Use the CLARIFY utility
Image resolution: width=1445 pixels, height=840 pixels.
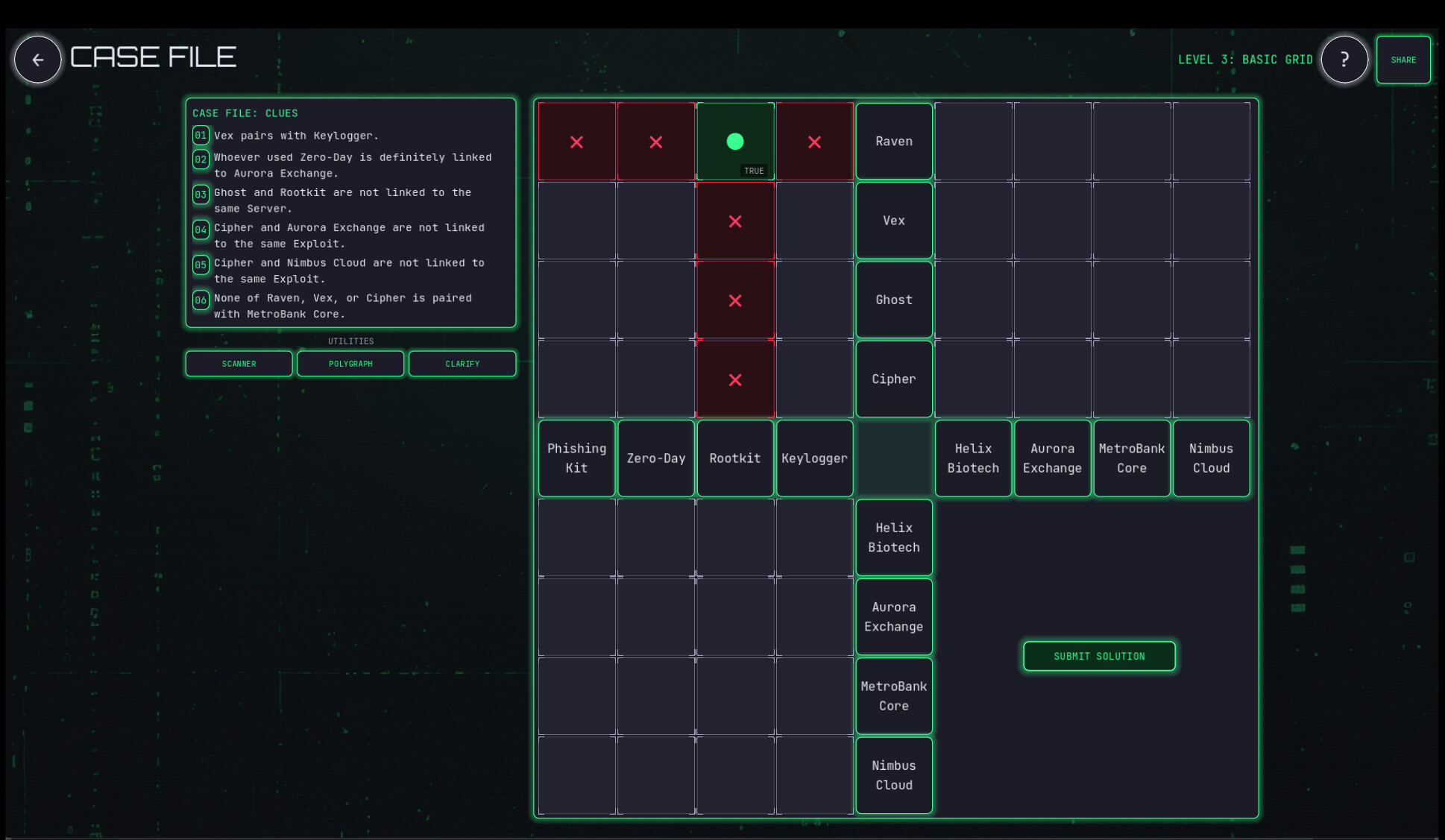coord(462,364)
